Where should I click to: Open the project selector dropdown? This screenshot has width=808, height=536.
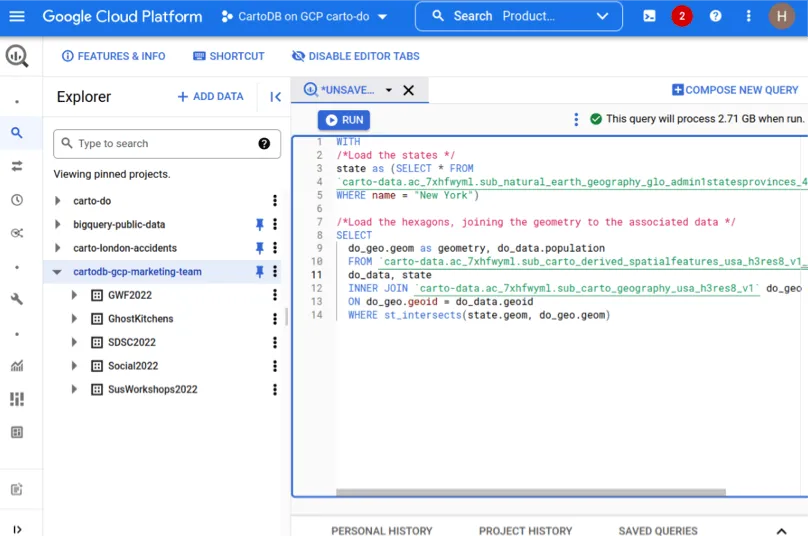tap(304, 16)
